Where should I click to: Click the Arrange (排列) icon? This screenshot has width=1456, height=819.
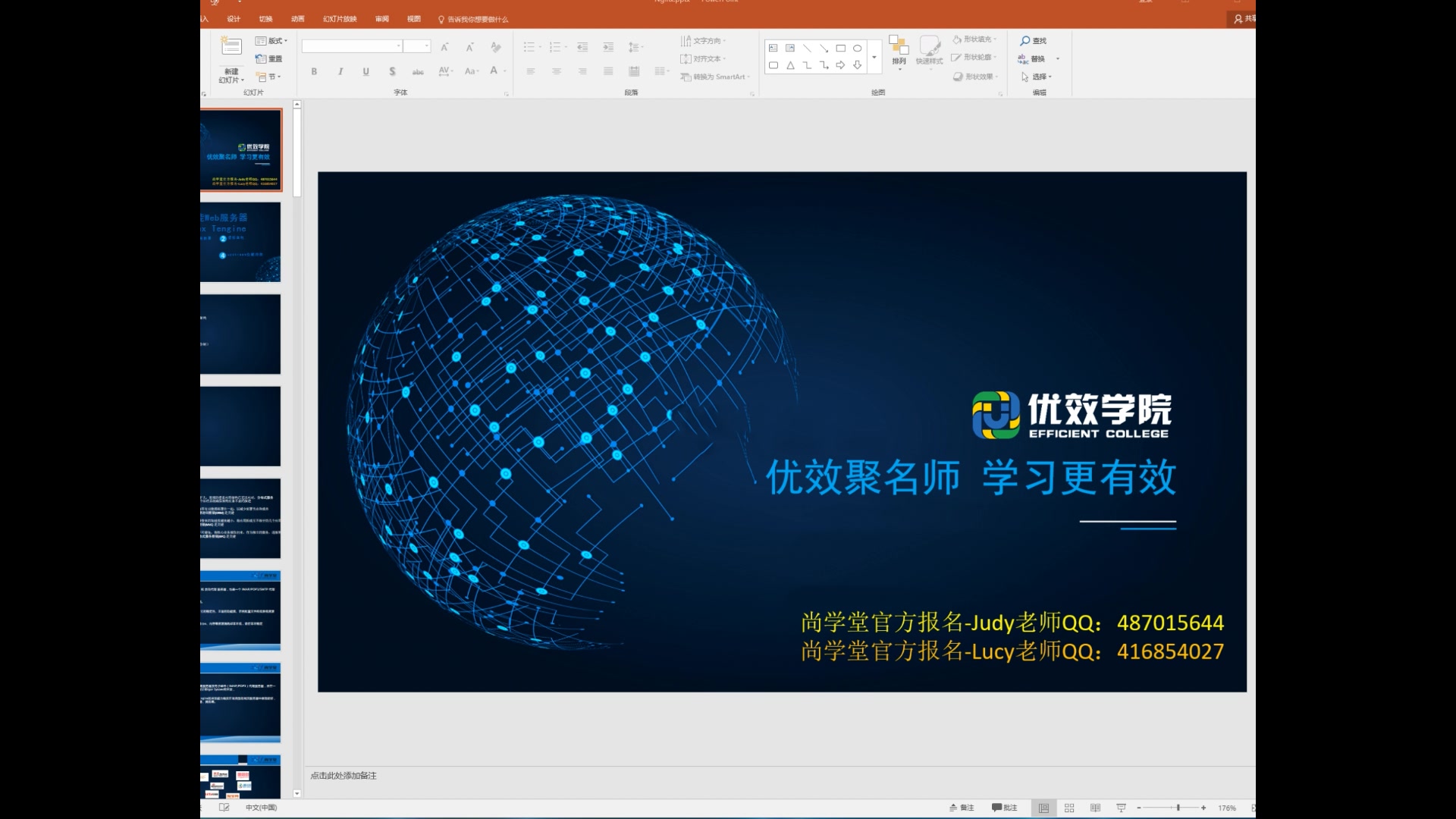[899, 45]
